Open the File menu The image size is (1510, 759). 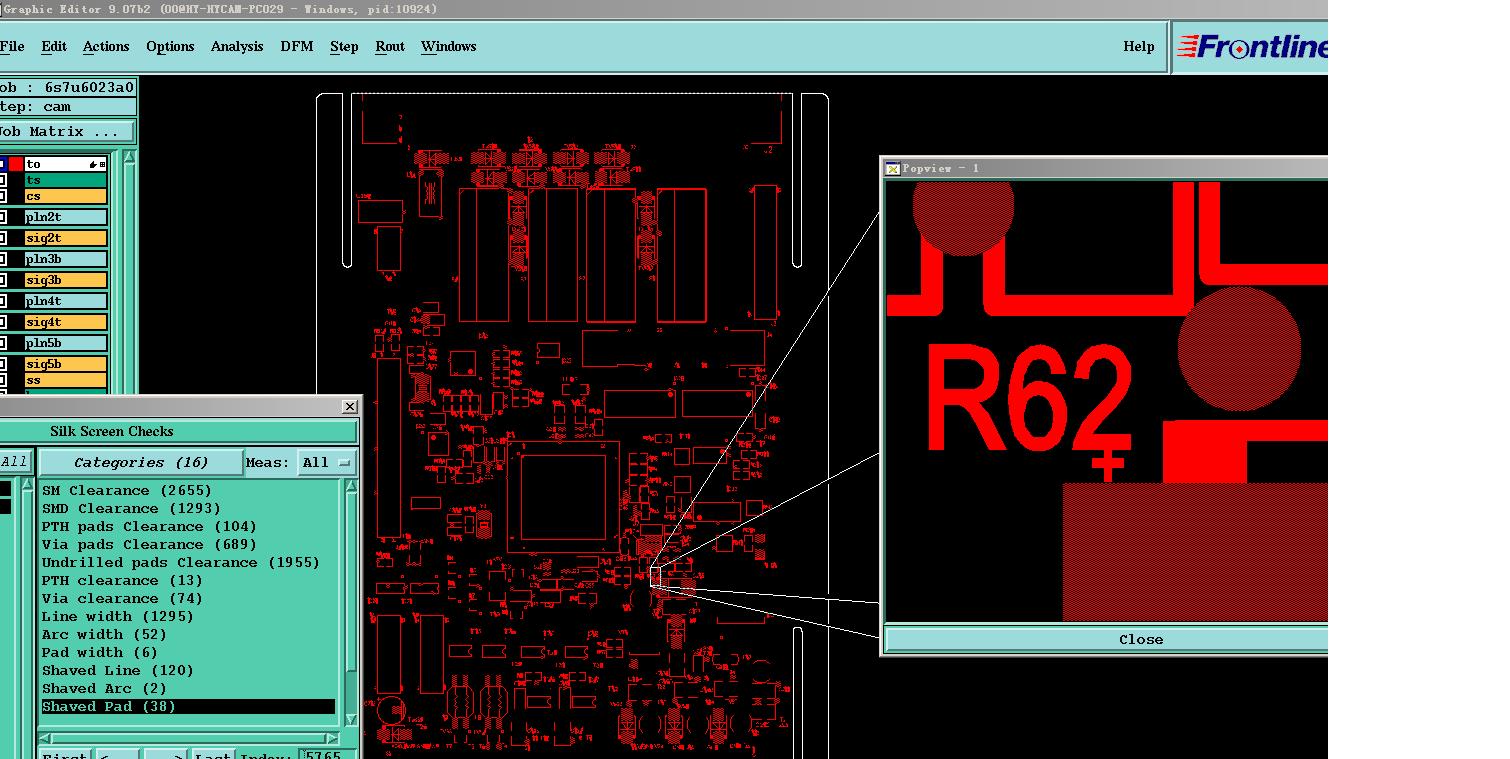[12, 46]
